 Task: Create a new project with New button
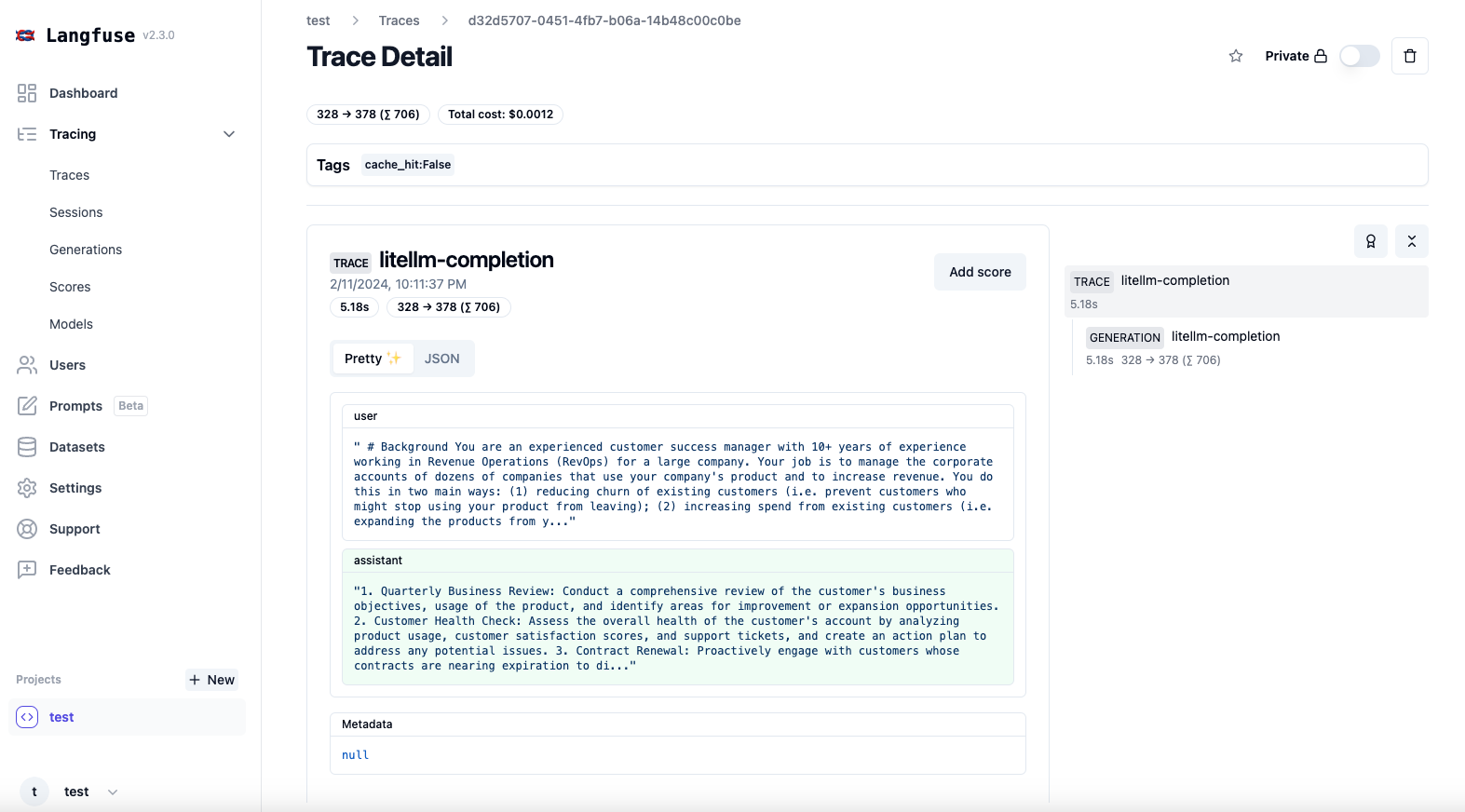(211, 680)
